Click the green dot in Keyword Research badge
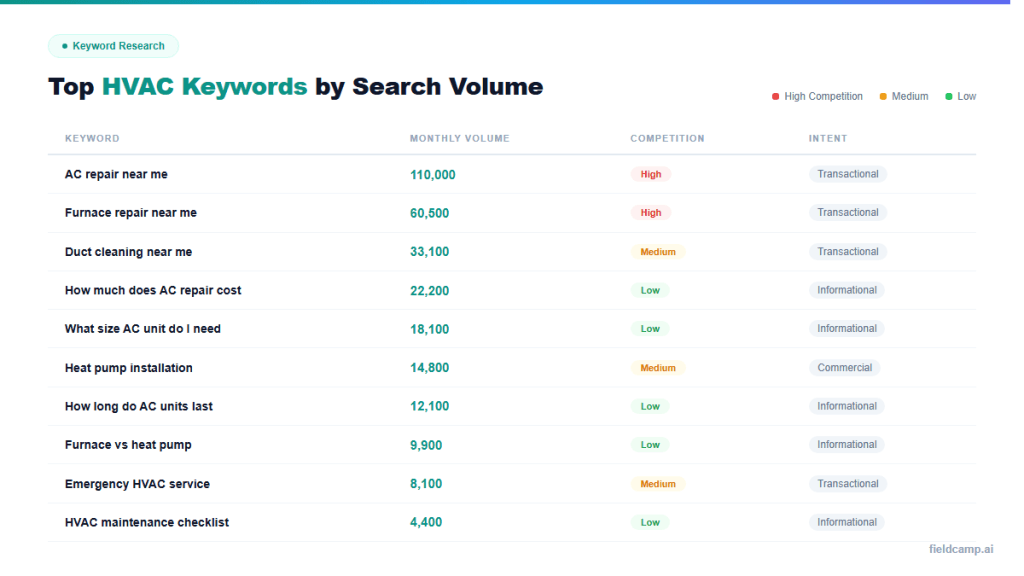Viewport: 1024px width, 576px height. pos(64,45)
